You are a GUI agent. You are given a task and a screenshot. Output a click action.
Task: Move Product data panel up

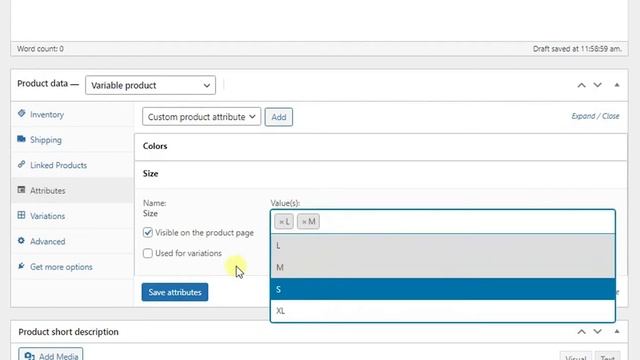581,85
